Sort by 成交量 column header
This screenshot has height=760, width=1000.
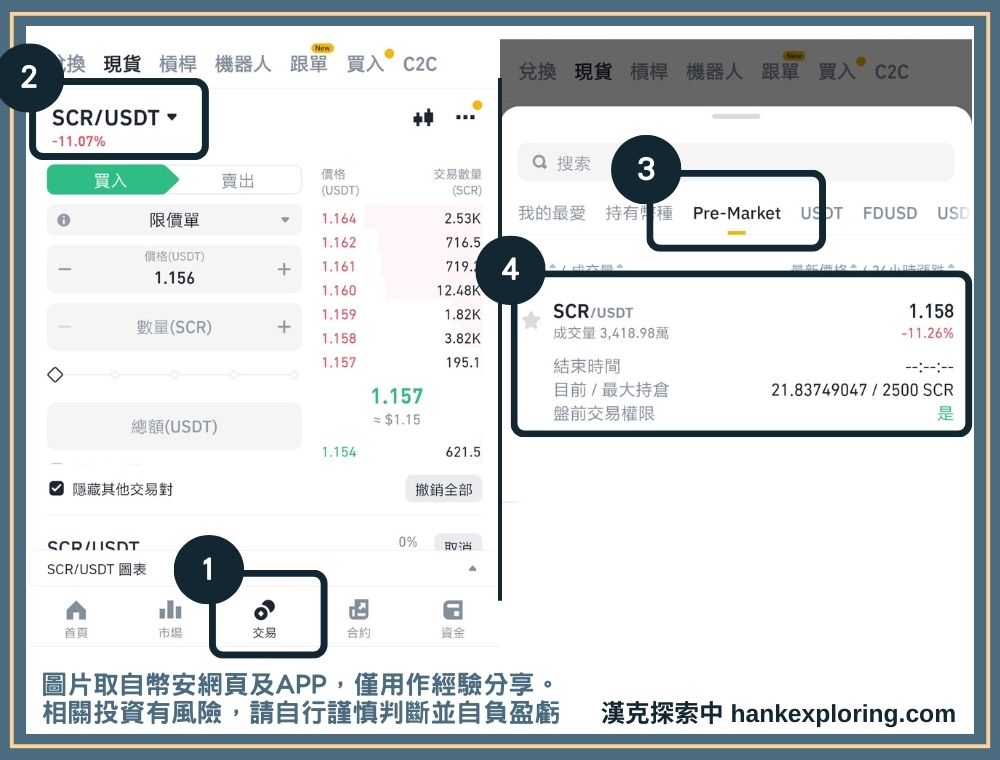tap(598, 268)
